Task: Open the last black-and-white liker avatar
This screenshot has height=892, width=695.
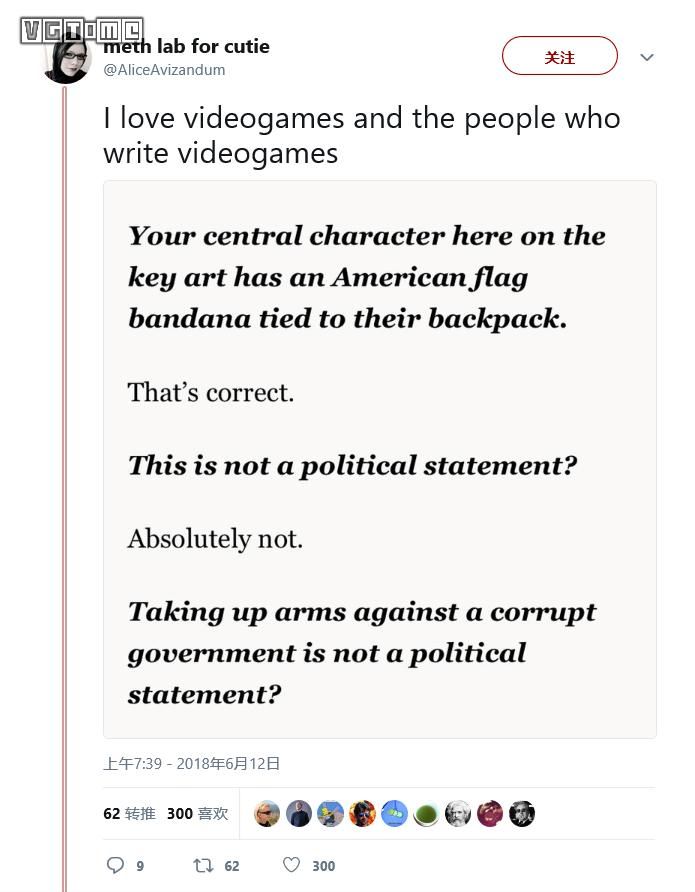Action: point(522,813)
